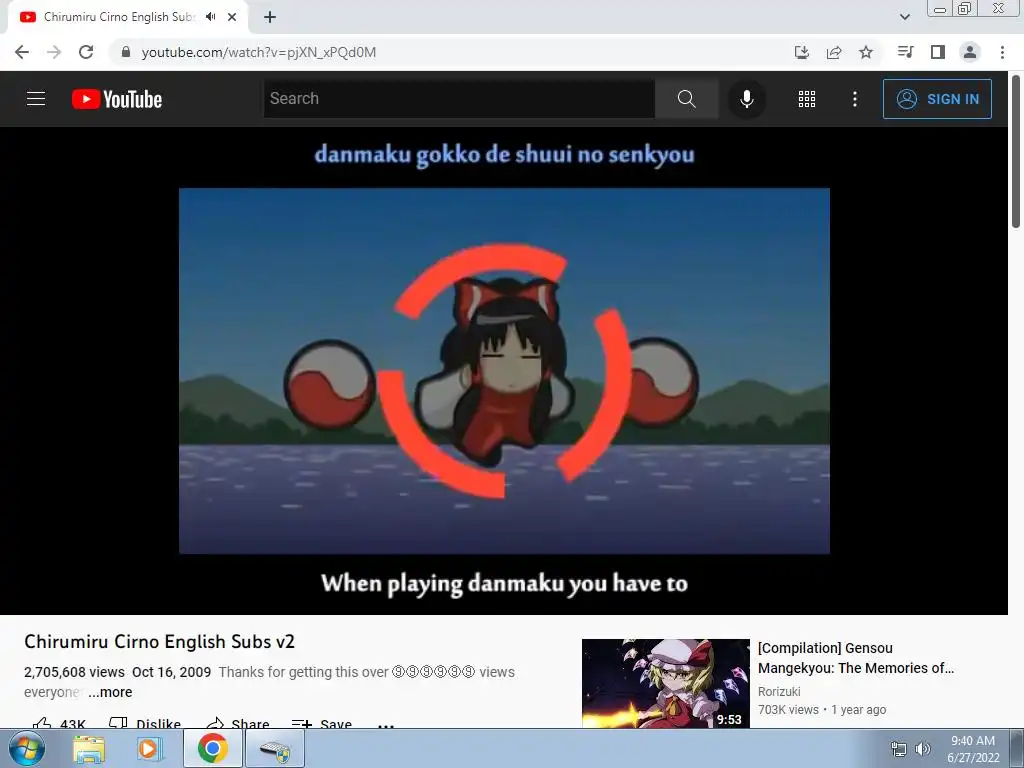Open the Gensou Mangekyou thumbnail
The height and width of the screenshot is (768, 1024).
pos(665,683)
